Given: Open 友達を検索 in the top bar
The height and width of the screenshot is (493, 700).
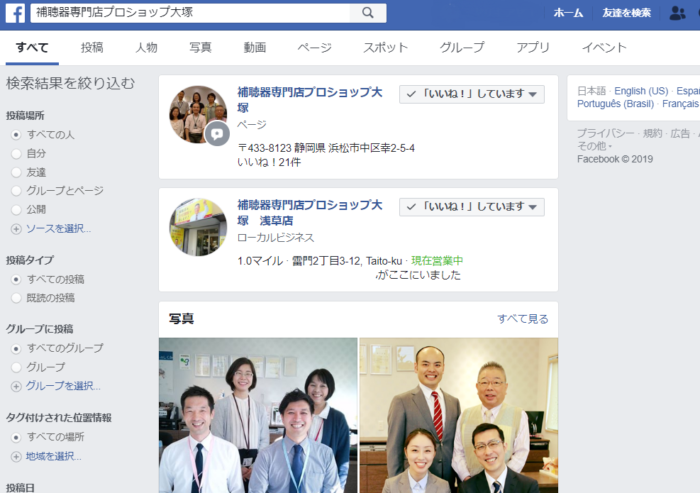Looking at the screenshot, I should [626, 13].
